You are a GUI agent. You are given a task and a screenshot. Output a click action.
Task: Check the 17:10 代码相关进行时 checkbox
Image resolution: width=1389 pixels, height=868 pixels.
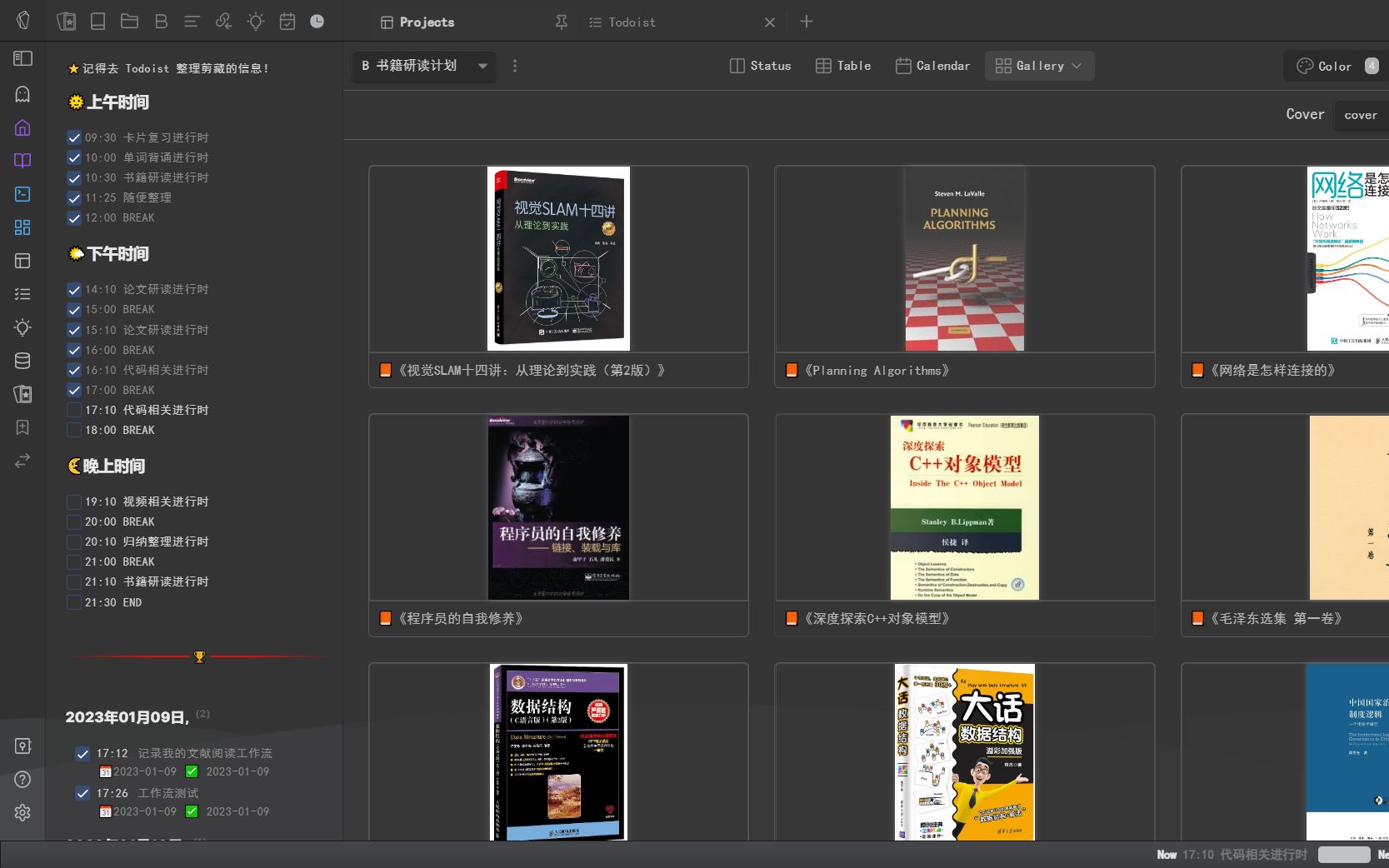pos(74,410)
